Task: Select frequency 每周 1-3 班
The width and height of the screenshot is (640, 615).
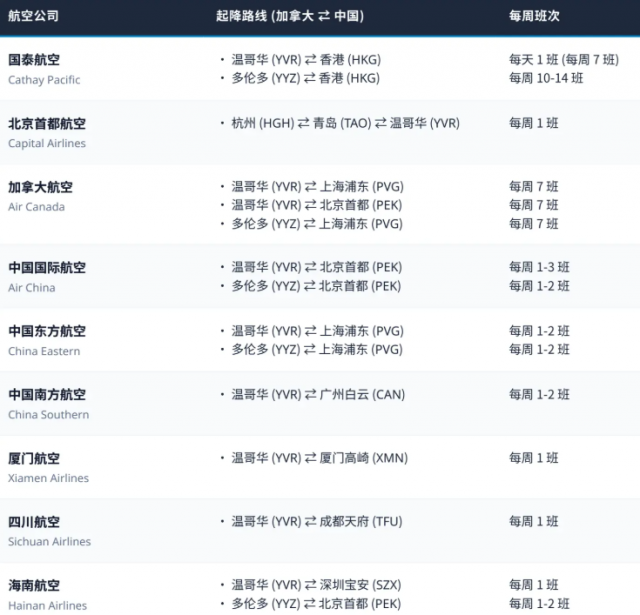Action: pyautogui.click(x=539, y=267)
